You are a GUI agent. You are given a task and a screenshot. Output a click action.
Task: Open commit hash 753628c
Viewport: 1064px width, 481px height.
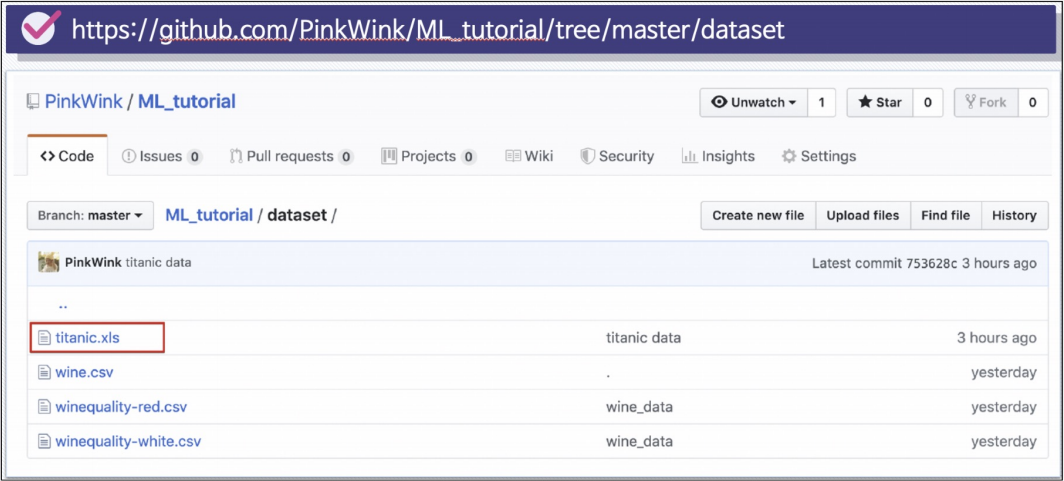(x=932, y=263)
